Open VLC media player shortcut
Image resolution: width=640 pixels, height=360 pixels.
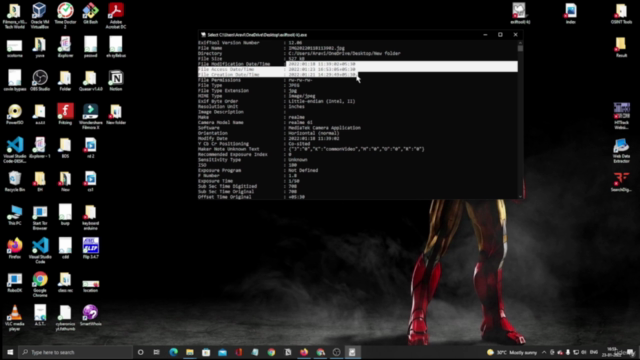click(x=15, y=318)
